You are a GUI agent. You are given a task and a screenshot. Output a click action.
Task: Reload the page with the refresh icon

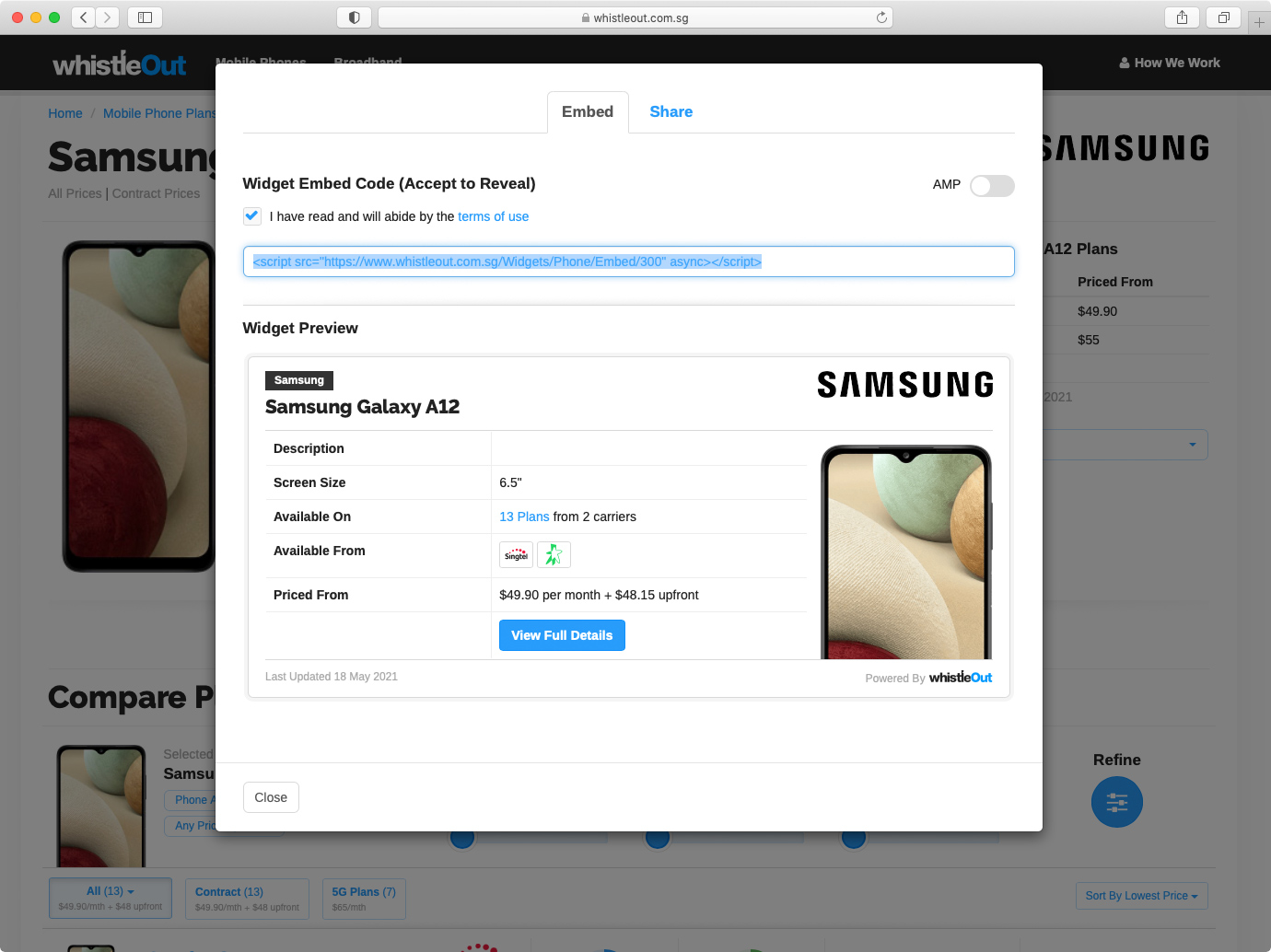click(x=881, y=17)
